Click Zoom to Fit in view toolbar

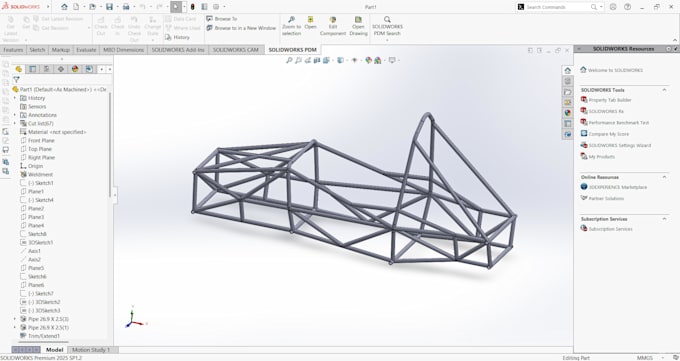(x=289, y=60)
